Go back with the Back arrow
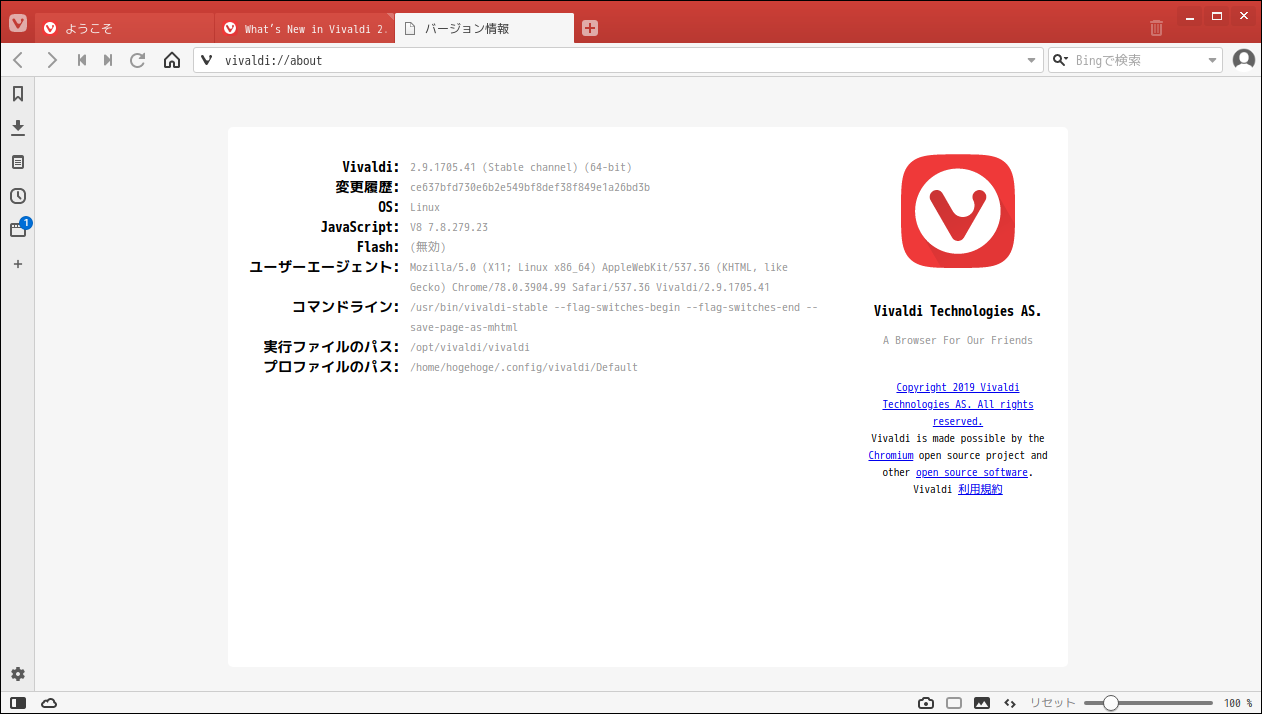This screenshot has height=714, width=1262. click(18, 60)
